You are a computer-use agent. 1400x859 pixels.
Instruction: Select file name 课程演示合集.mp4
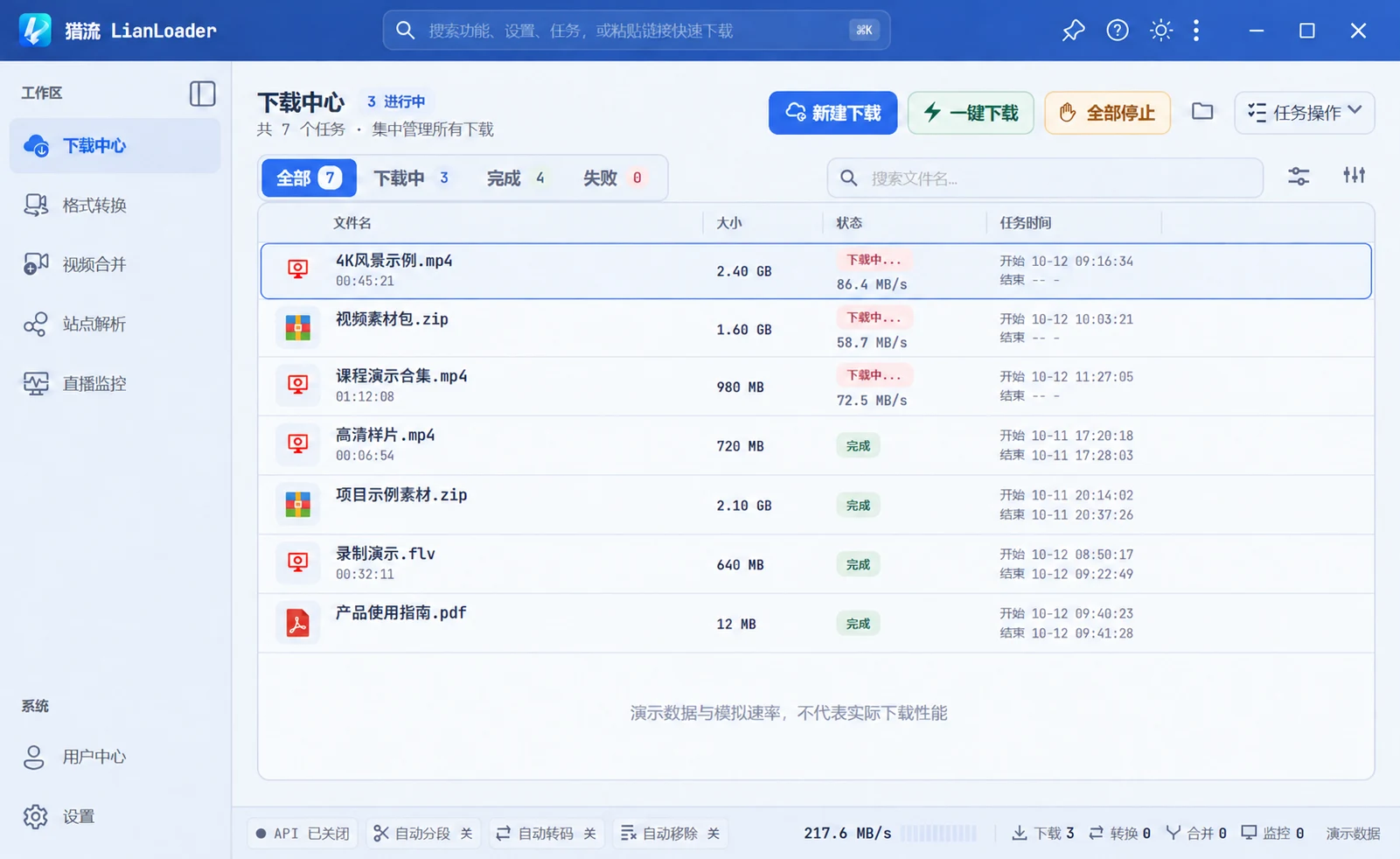(x=401, y=376)
